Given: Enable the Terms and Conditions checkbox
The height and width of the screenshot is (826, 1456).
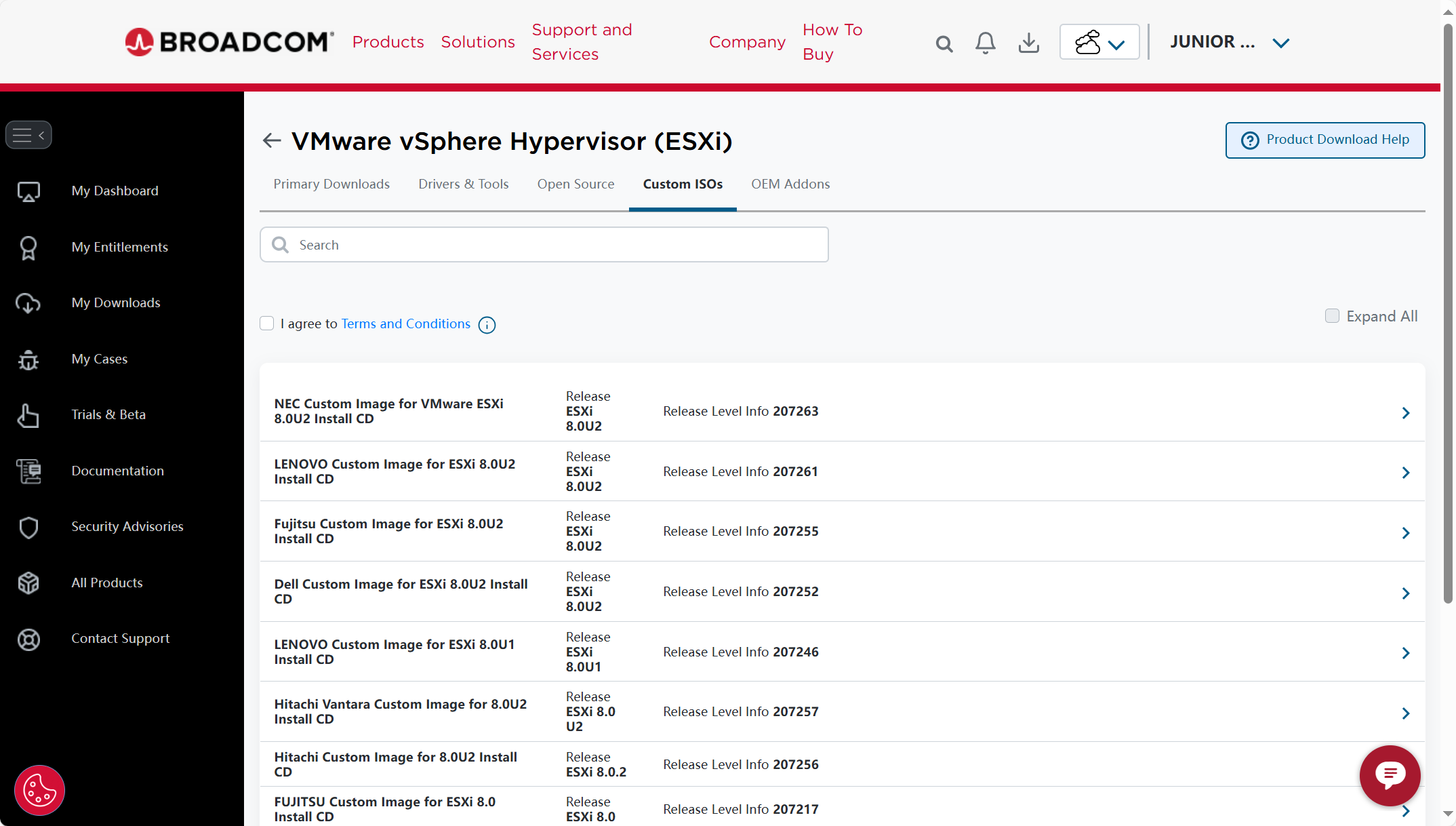Looking at the screenshot, I should (x=267, y=323).
